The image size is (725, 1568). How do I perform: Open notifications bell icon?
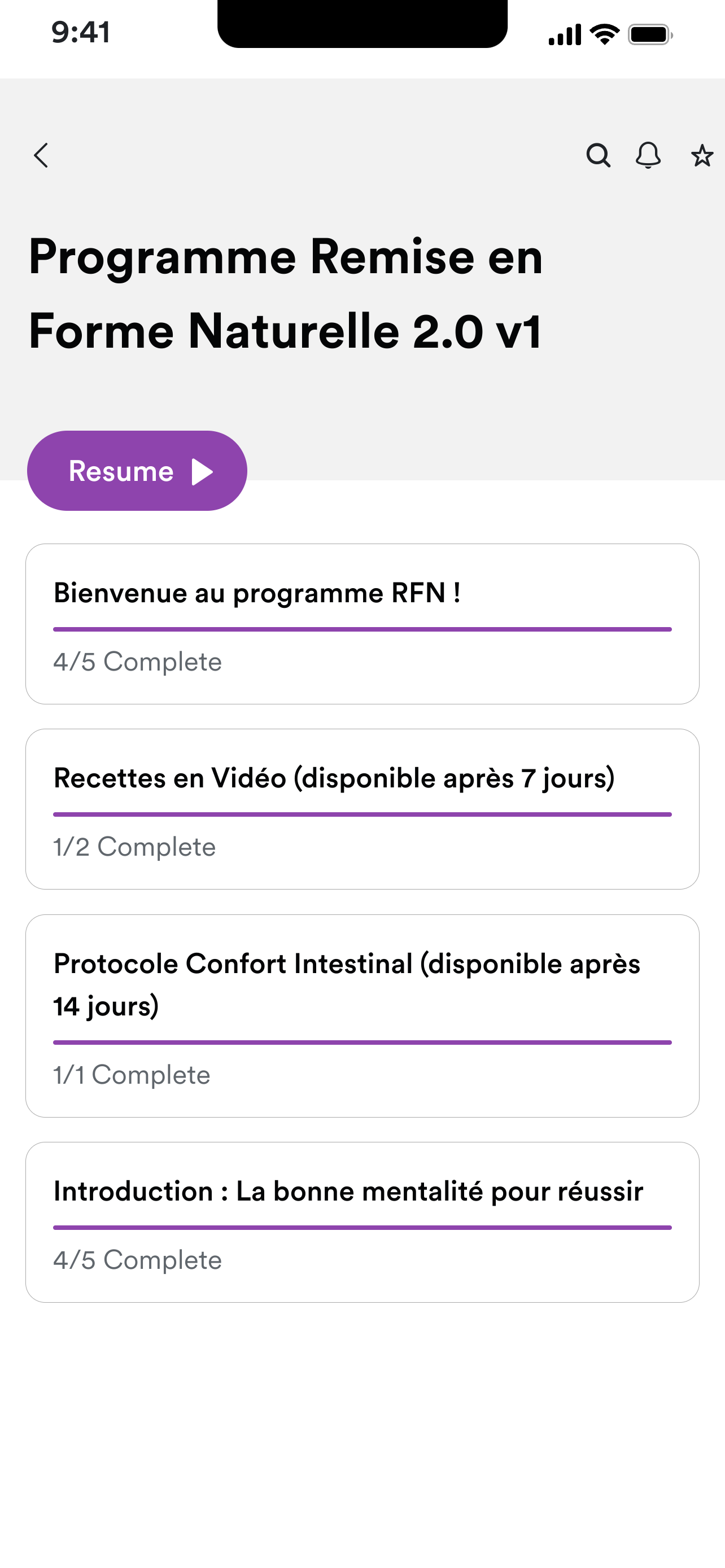[x=648, y=155]
